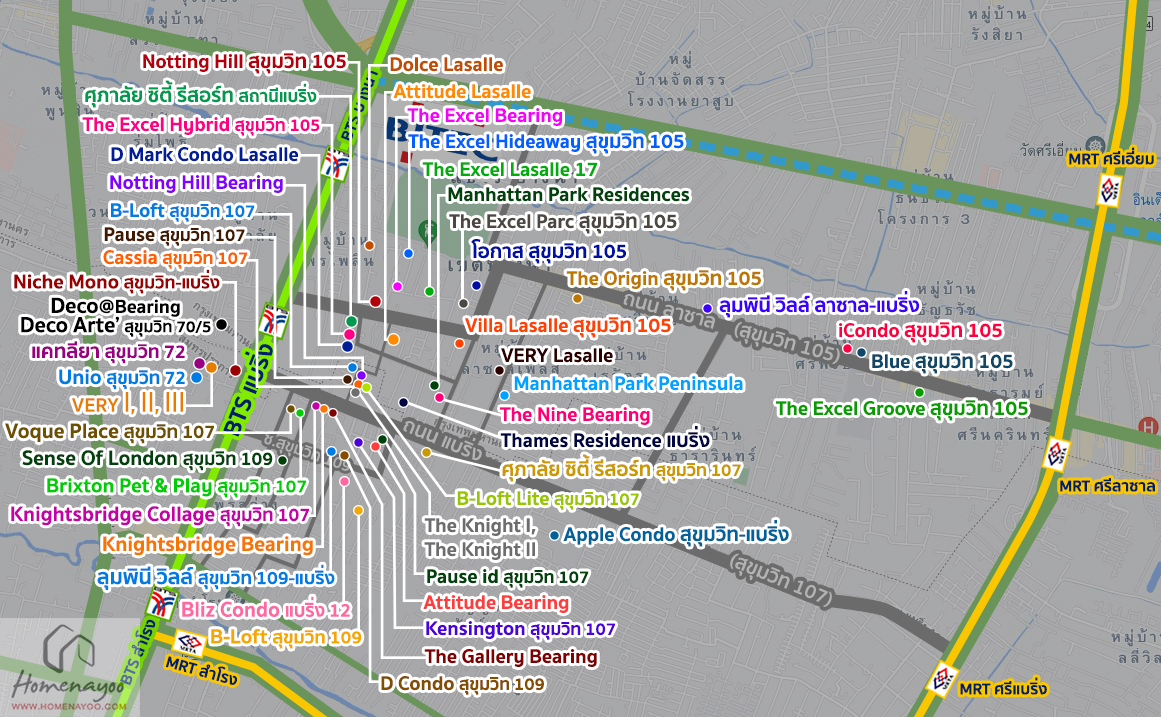Click the dark dot beside VERY Lasalle
This screenshot has height=717, width=1161.
click(499, 370)
